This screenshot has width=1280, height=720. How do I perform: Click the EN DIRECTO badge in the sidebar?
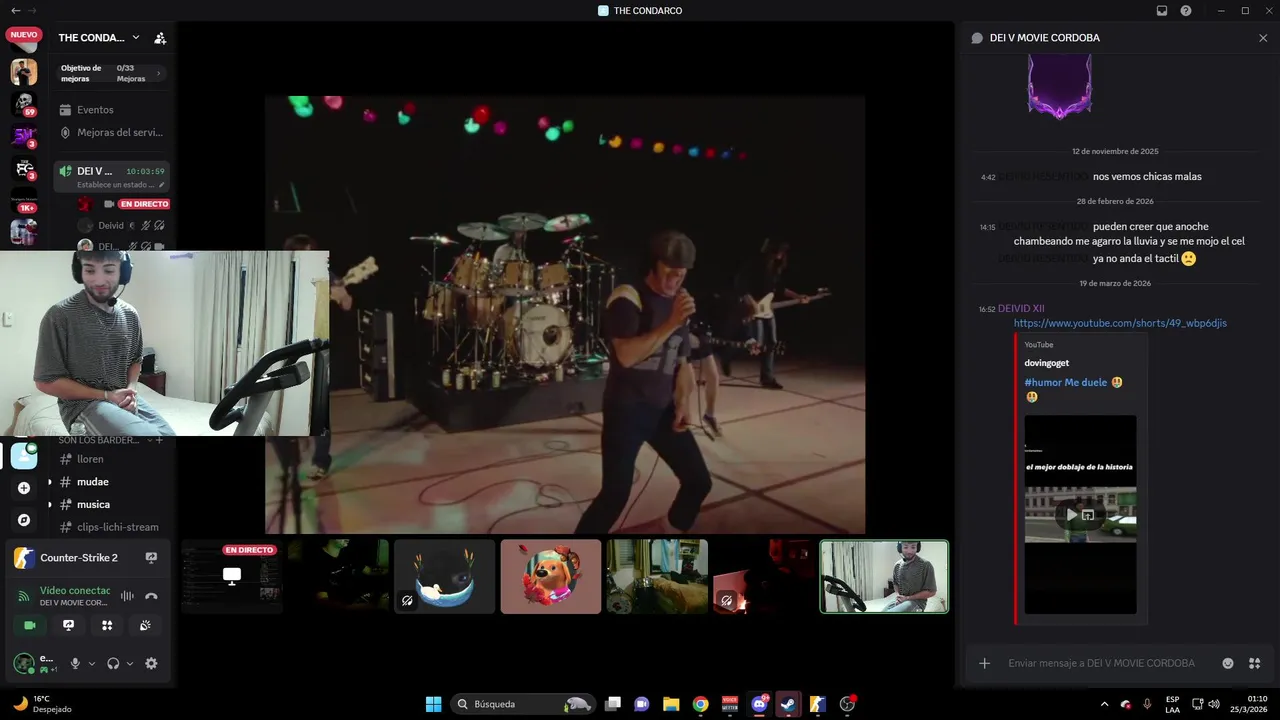[144, 204]
